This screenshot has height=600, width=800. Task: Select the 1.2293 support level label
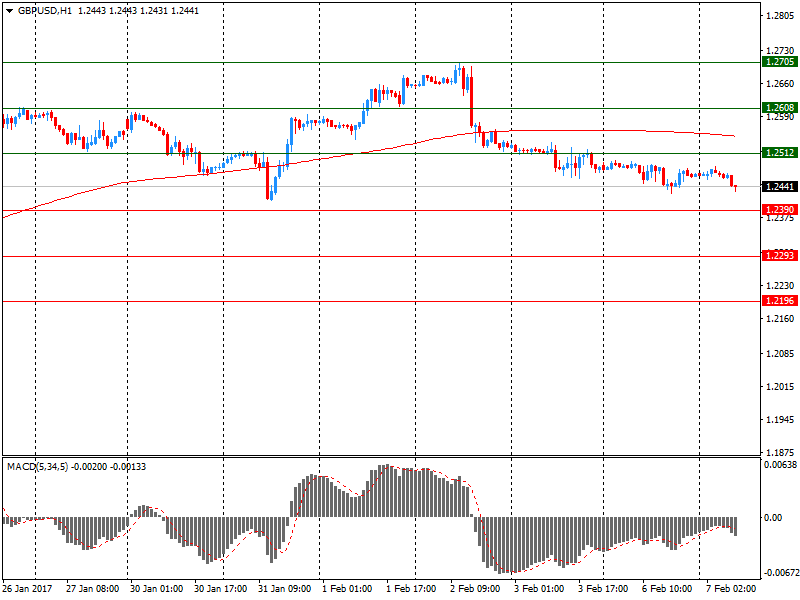point(780,256)
